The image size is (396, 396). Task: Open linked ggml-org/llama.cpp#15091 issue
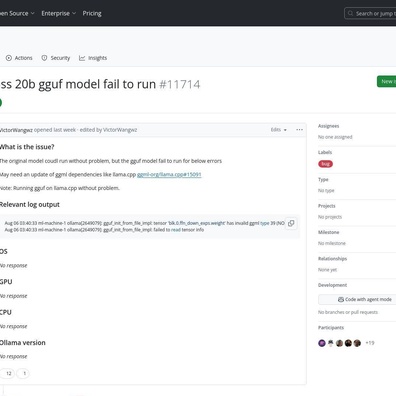tap(169, 174)
